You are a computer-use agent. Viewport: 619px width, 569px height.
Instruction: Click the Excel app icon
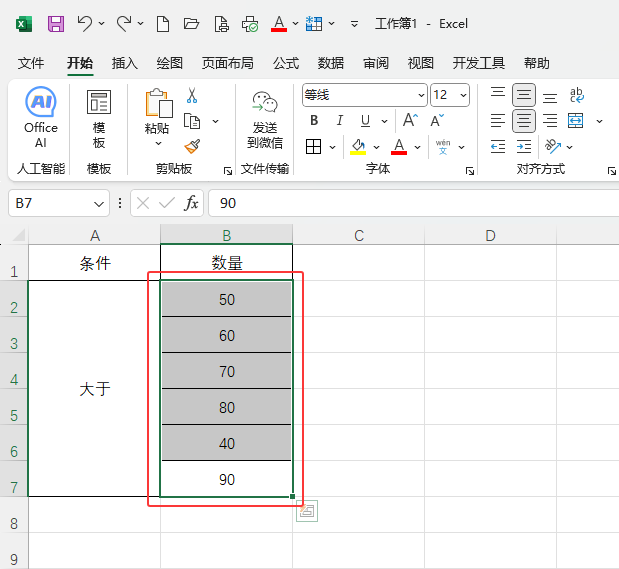tap(24, 24)
